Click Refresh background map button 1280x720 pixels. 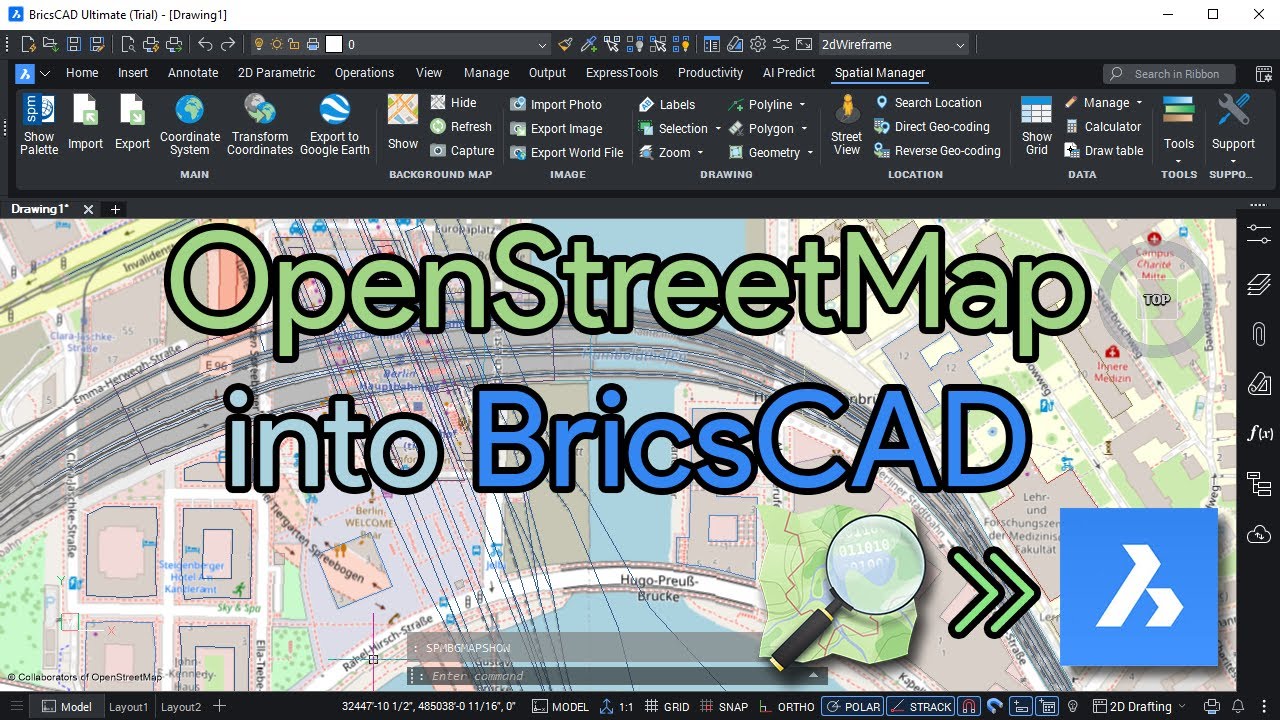point(461,126)
